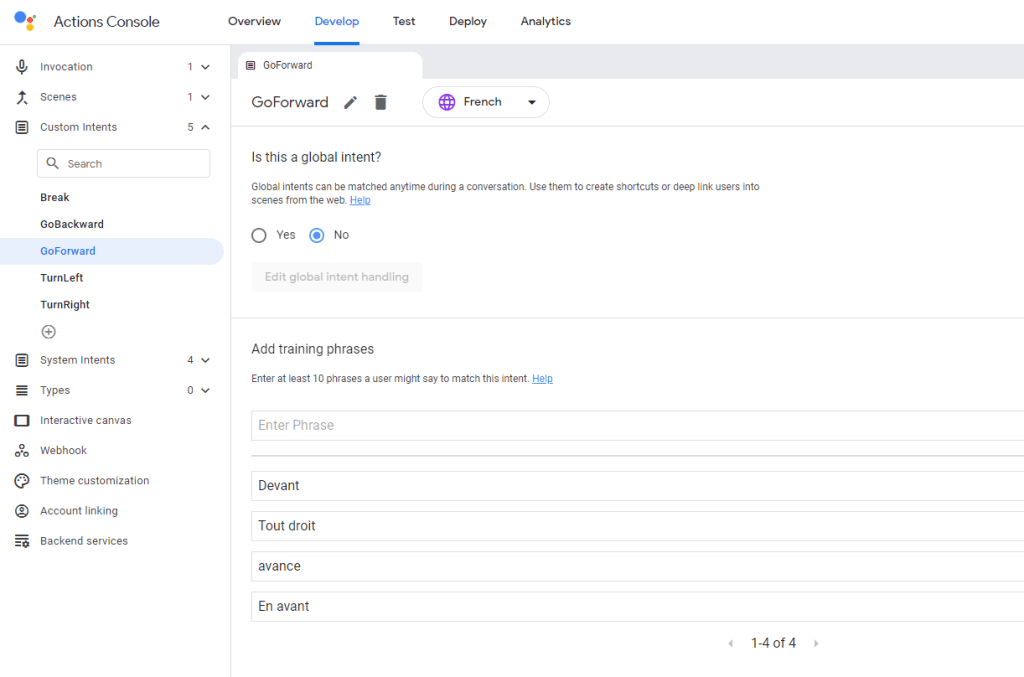Delete the GoForward intent with trash icon
This screenshot has height=677, width=1024.
click(x=380, y=102)
